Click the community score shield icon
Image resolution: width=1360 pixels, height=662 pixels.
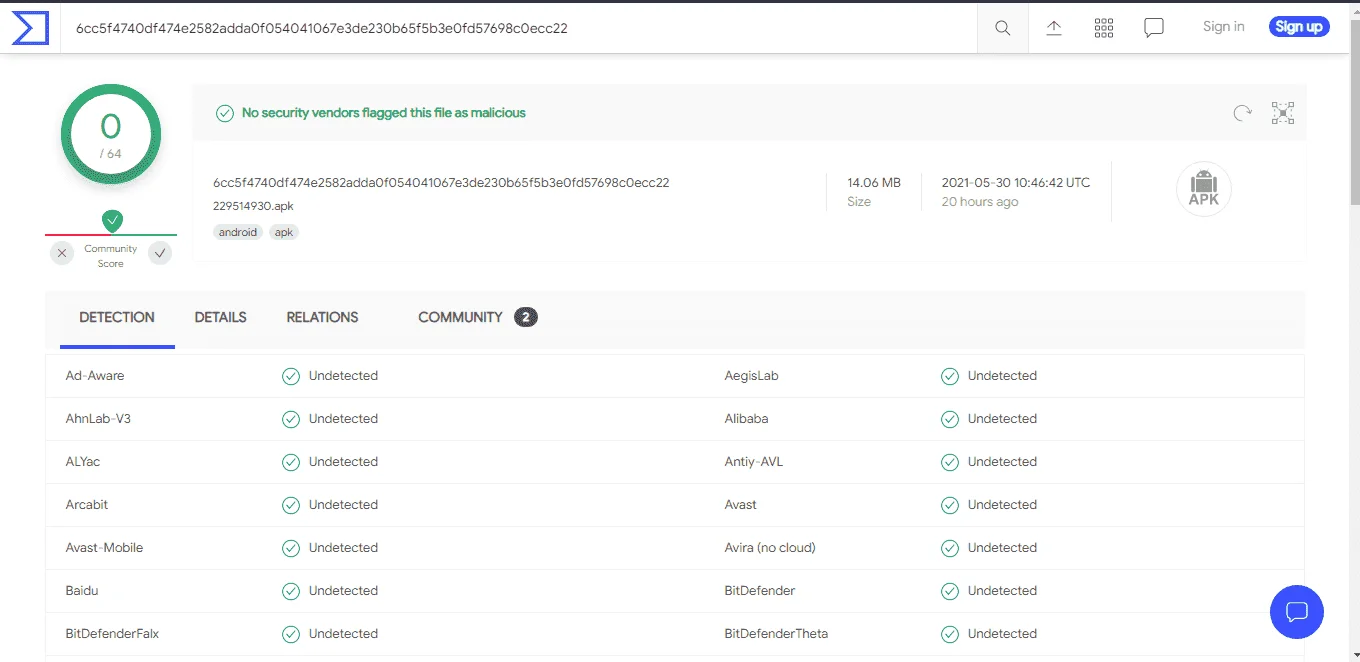tap(112, 220)
